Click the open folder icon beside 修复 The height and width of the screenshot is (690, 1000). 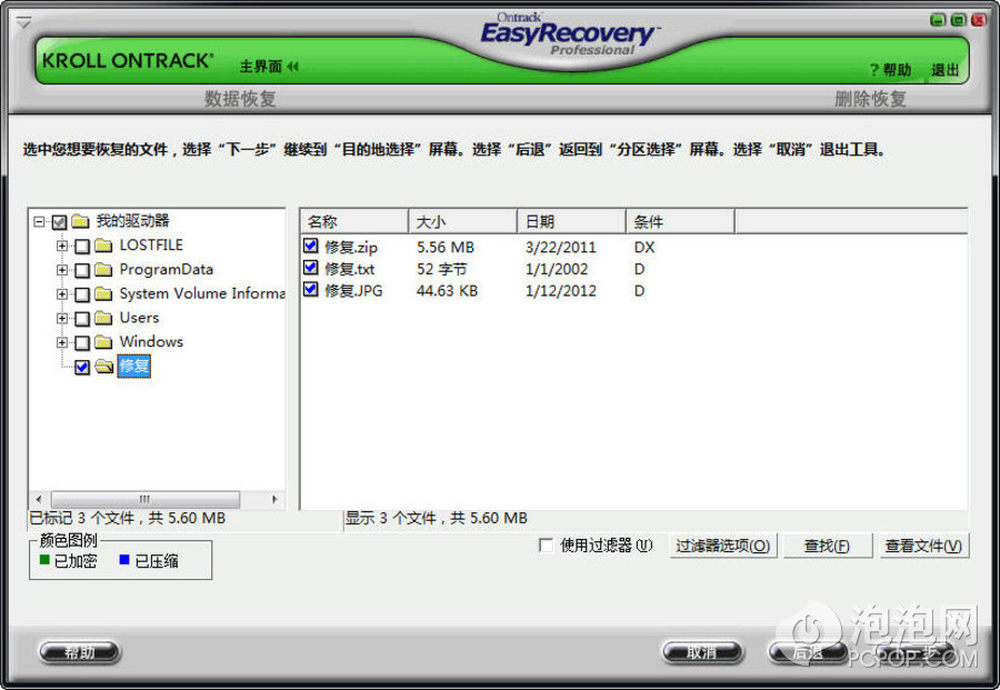tap(104, 366)
